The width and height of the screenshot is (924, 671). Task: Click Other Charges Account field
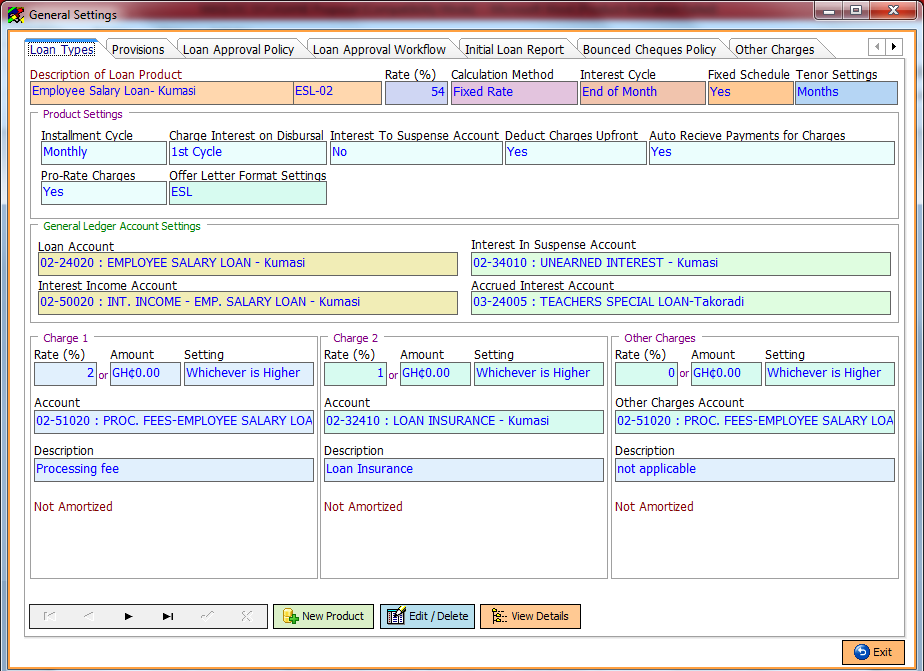[x=755, y=422]
